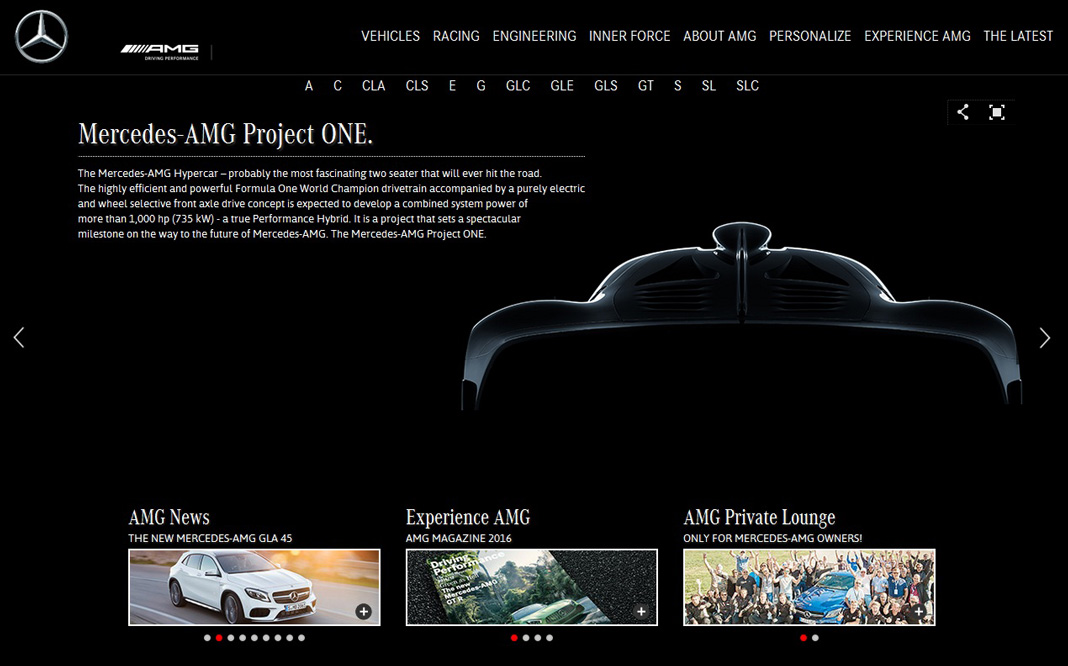This screenshot has width=1068, height=666.
Task: Switch to the GT model tab
Action: pos(645,86)
